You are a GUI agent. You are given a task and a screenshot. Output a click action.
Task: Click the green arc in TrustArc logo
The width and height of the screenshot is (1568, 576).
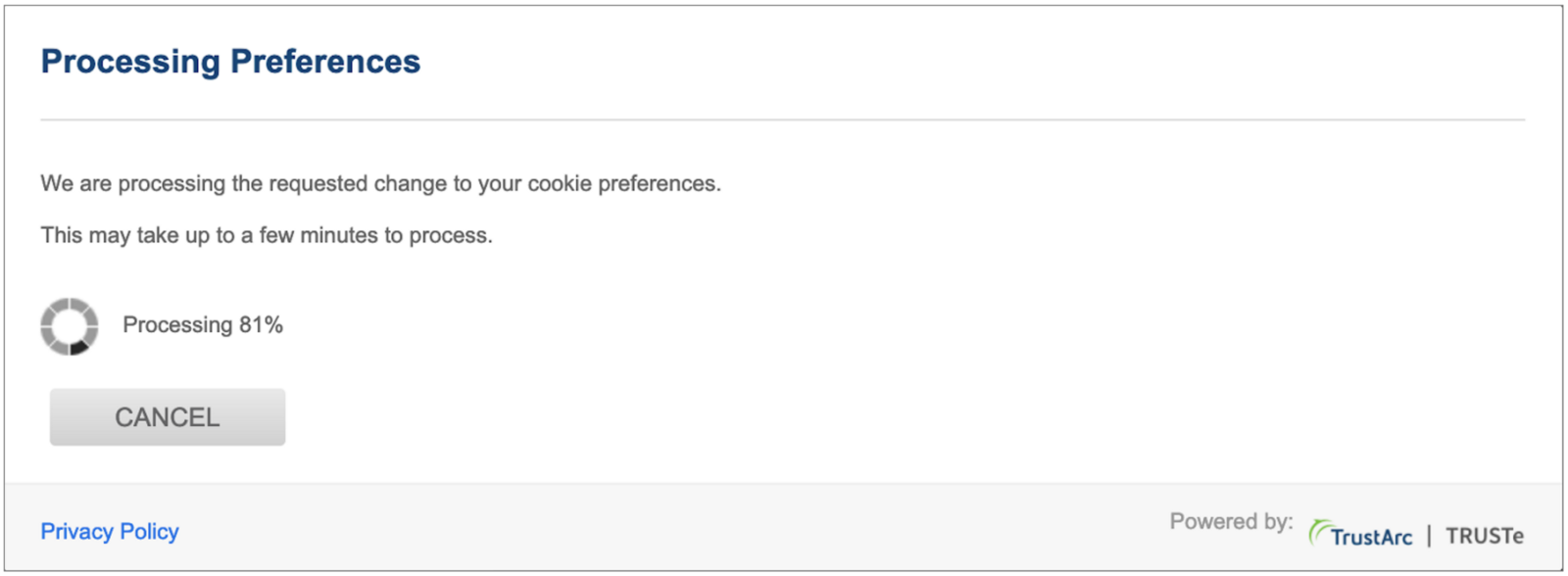point(1319,531)
